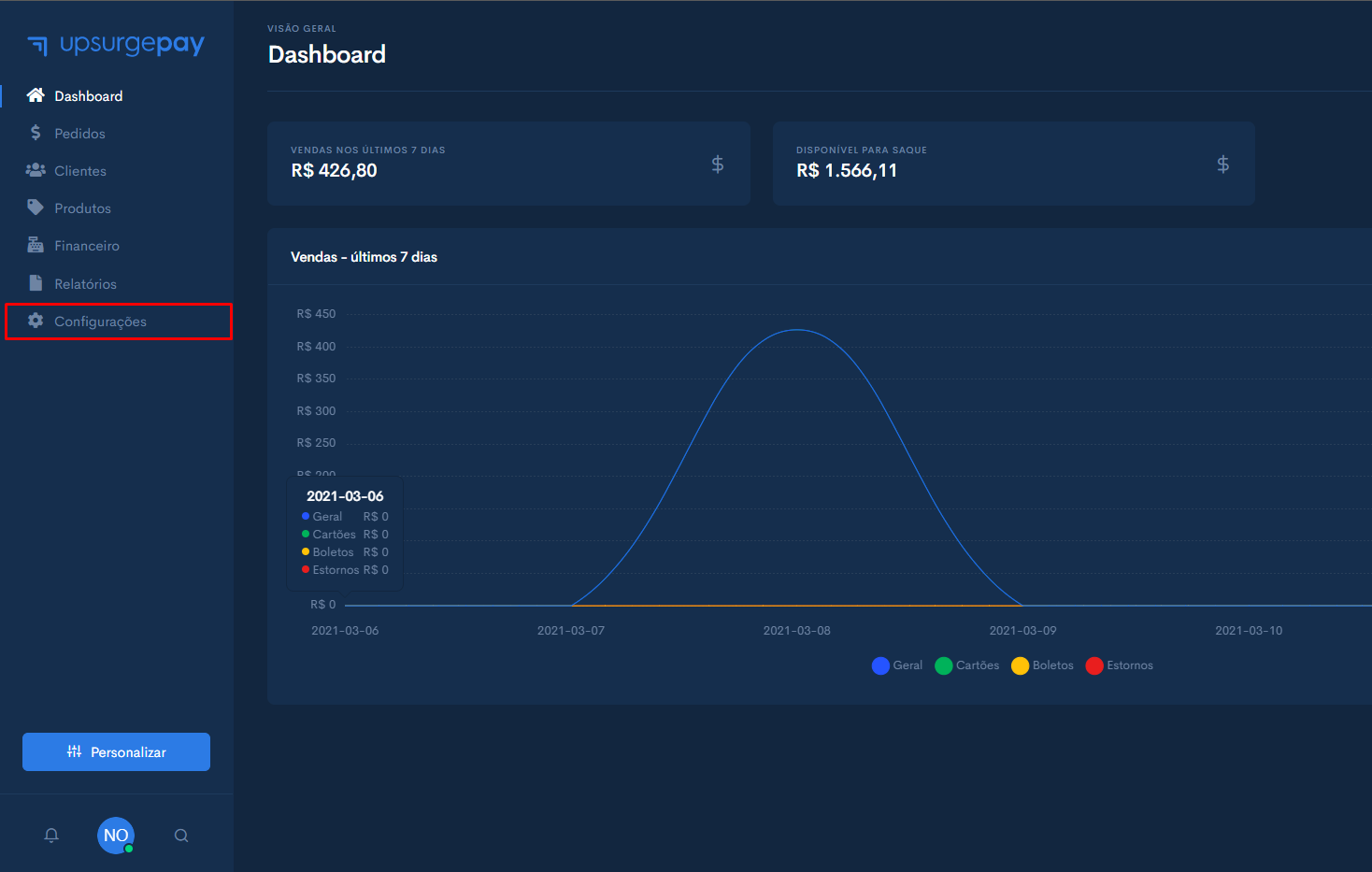Click the R$ 250 axis label
Image resolution: width=1372 pixels, height=872 pixels.
(x=316, y=443)
